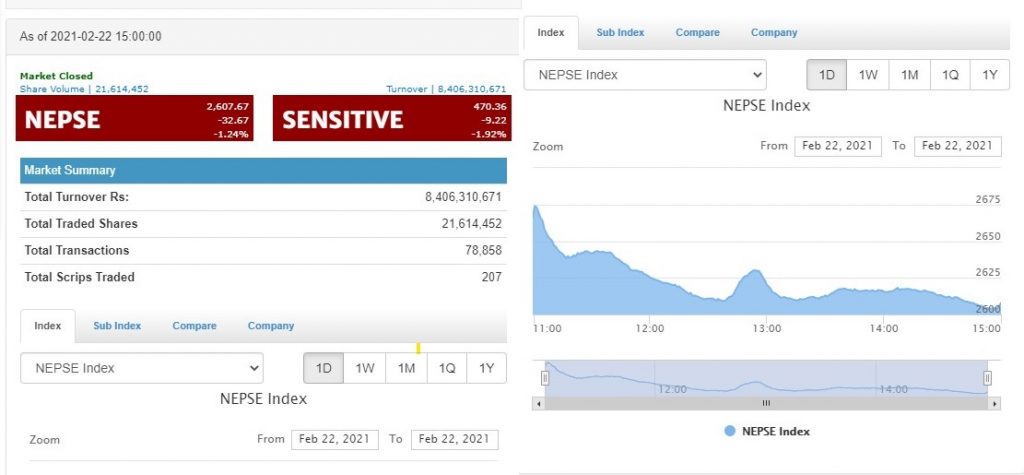Viewport: 1024px width, 475px height.
Task: Click the 13:00 peak in area chart
Action: (756, 271)
